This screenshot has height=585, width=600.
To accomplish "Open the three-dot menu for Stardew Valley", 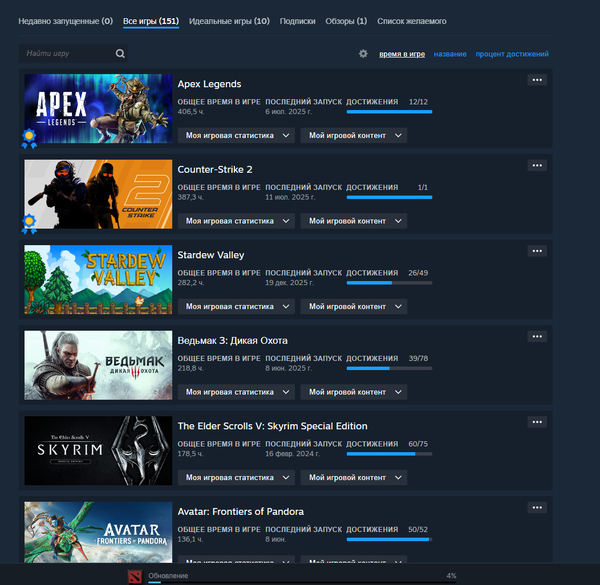I will point(537,251).
